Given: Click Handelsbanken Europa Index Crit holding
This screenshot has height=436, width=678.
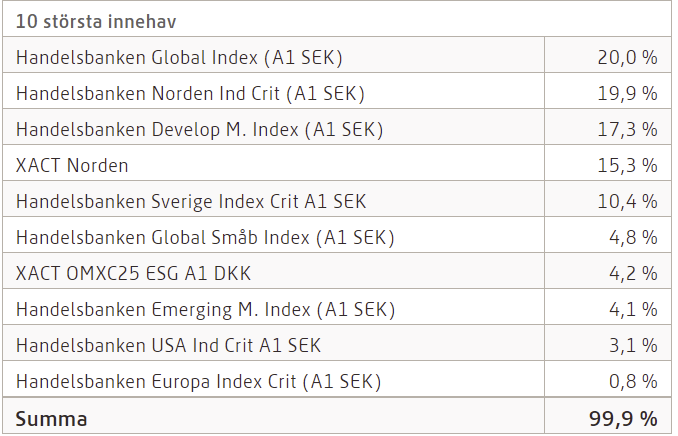Looking at the screenshot, I should pyautogui.click(x=198, y=381).
